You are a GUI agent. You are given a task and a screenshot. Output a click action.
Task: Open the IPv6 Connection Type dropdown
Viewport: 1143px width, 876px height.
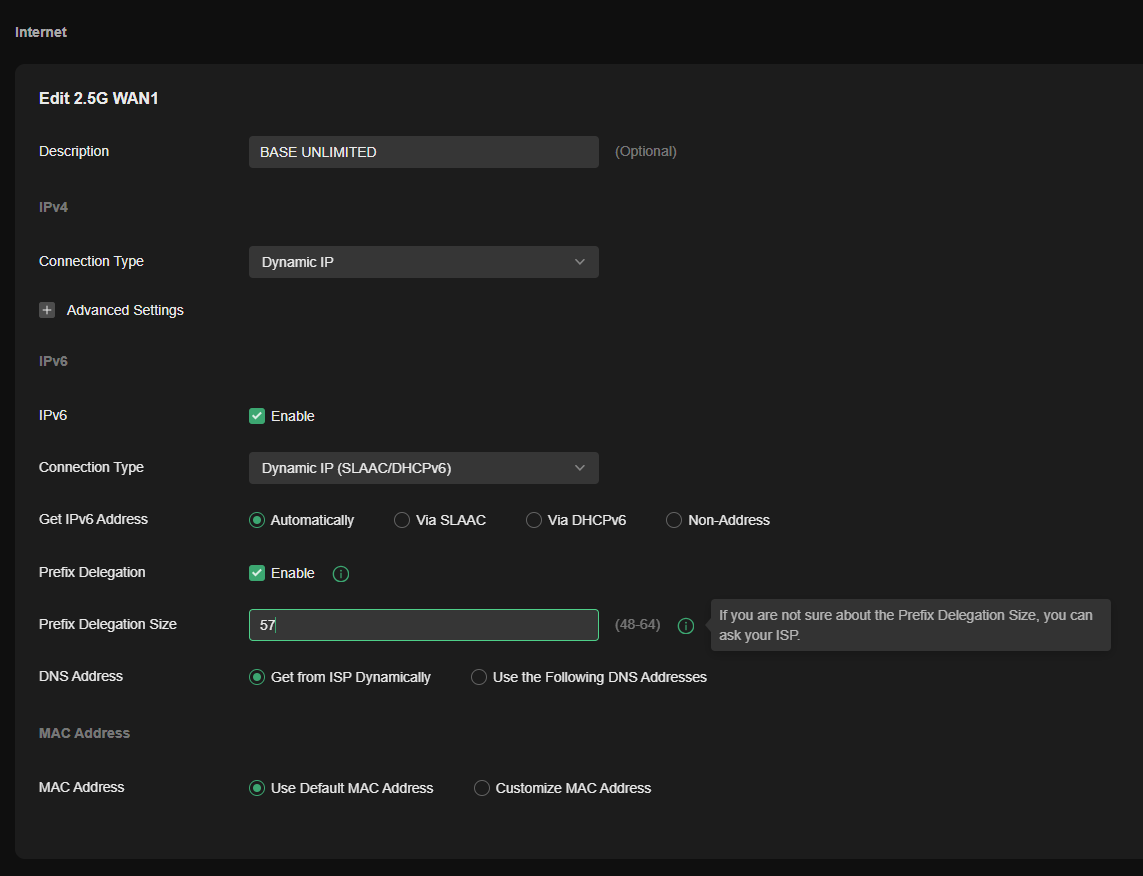click(x=423, y=468)
